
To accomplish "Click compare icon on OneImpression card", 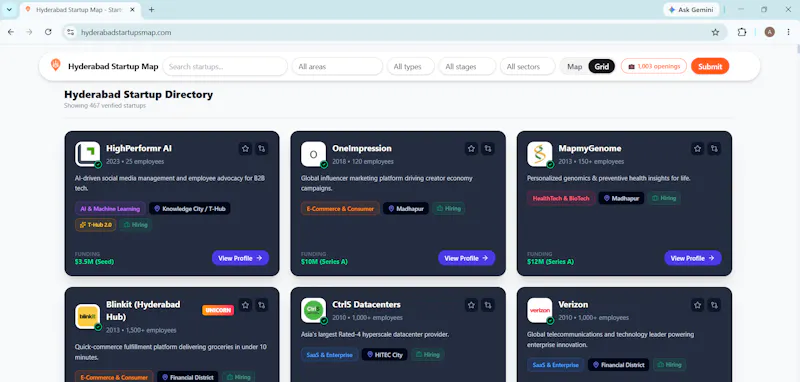I will click(x=488, y=148).
